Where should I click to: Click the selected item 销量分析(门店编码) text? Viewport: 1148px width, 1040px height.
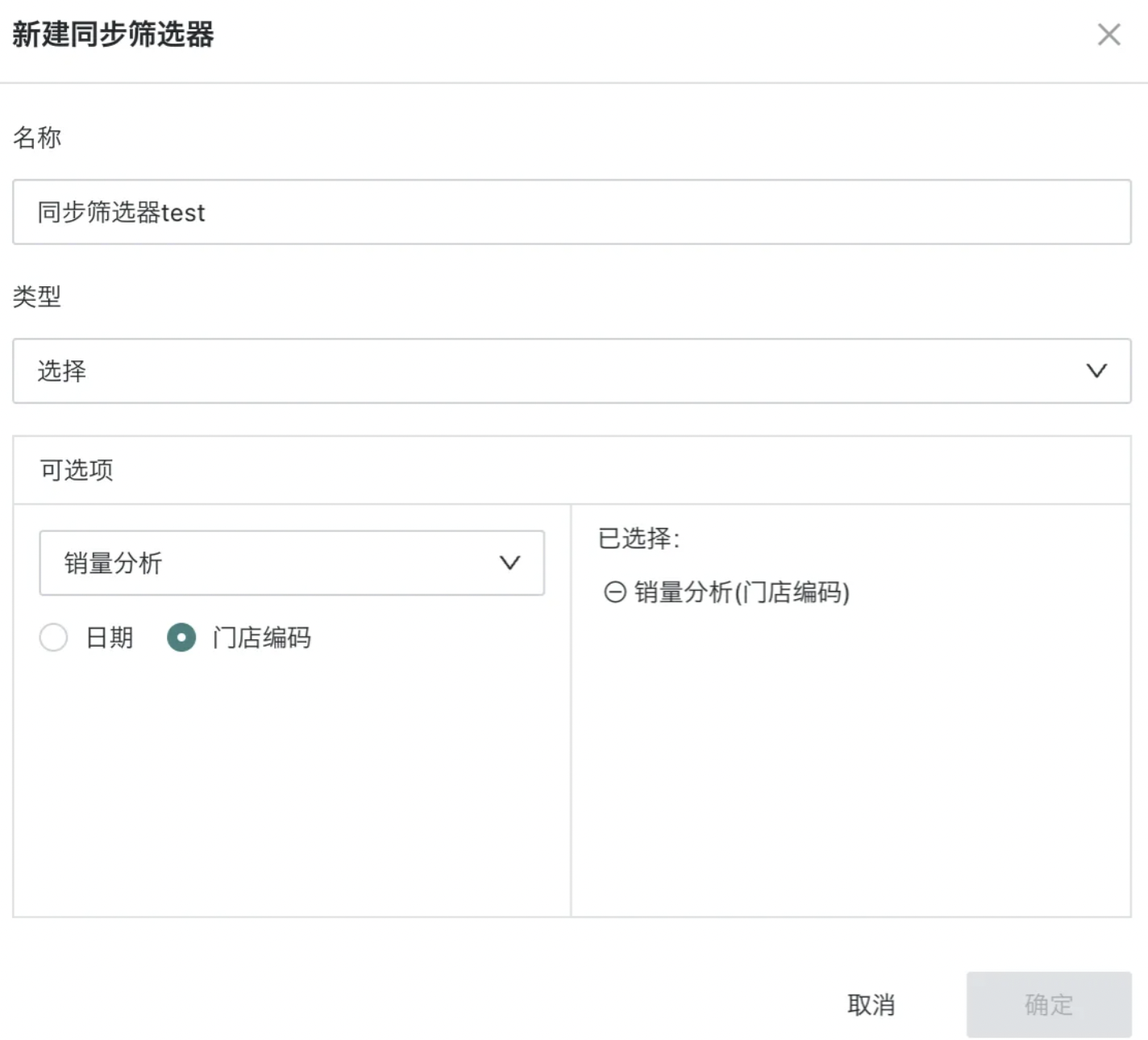coord(742,593)
